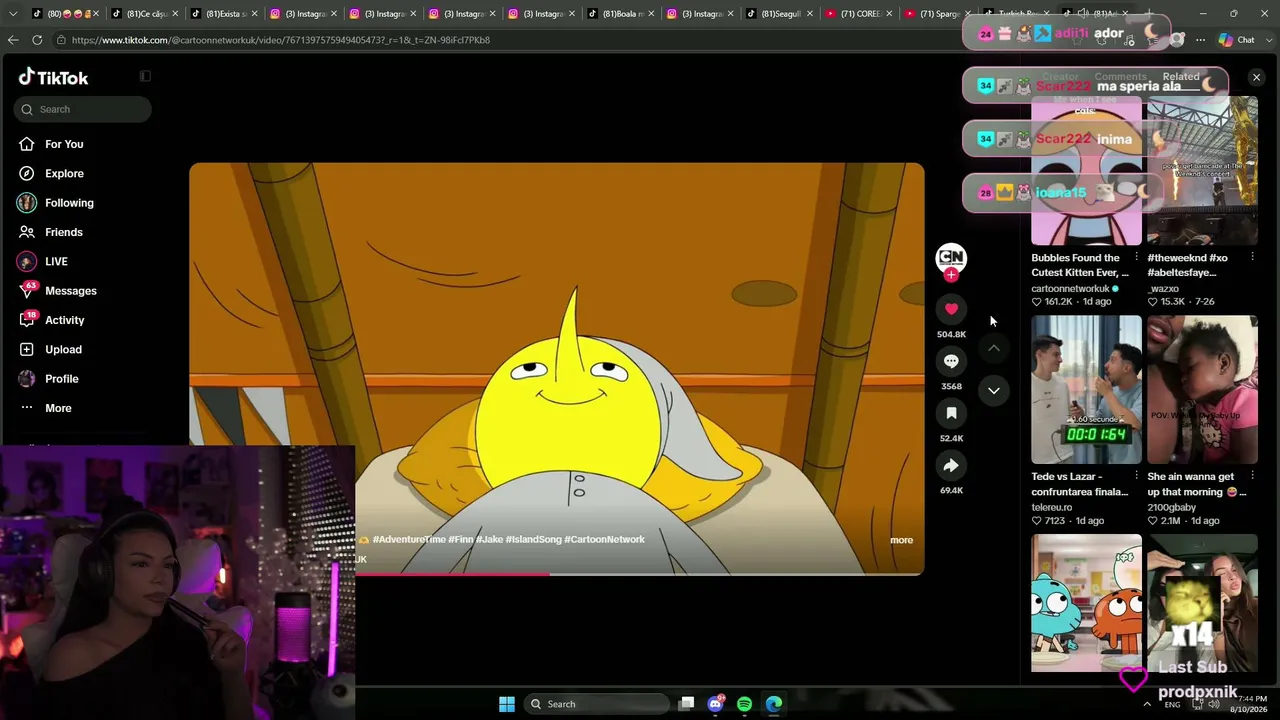Image resolution: width=1280 pixels, height=720 pixels.
Task: Open options for the #theweeknd video
Action: (1252, 257)
